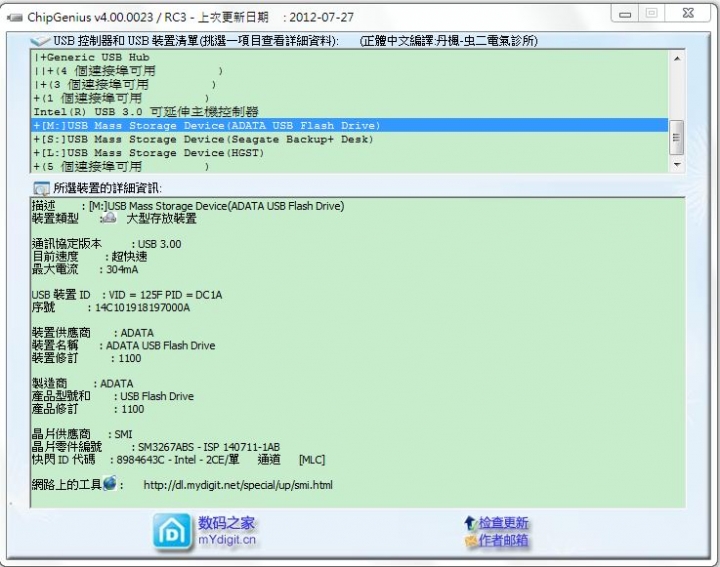Close the ChipGenius window

[x=688, y=13]
